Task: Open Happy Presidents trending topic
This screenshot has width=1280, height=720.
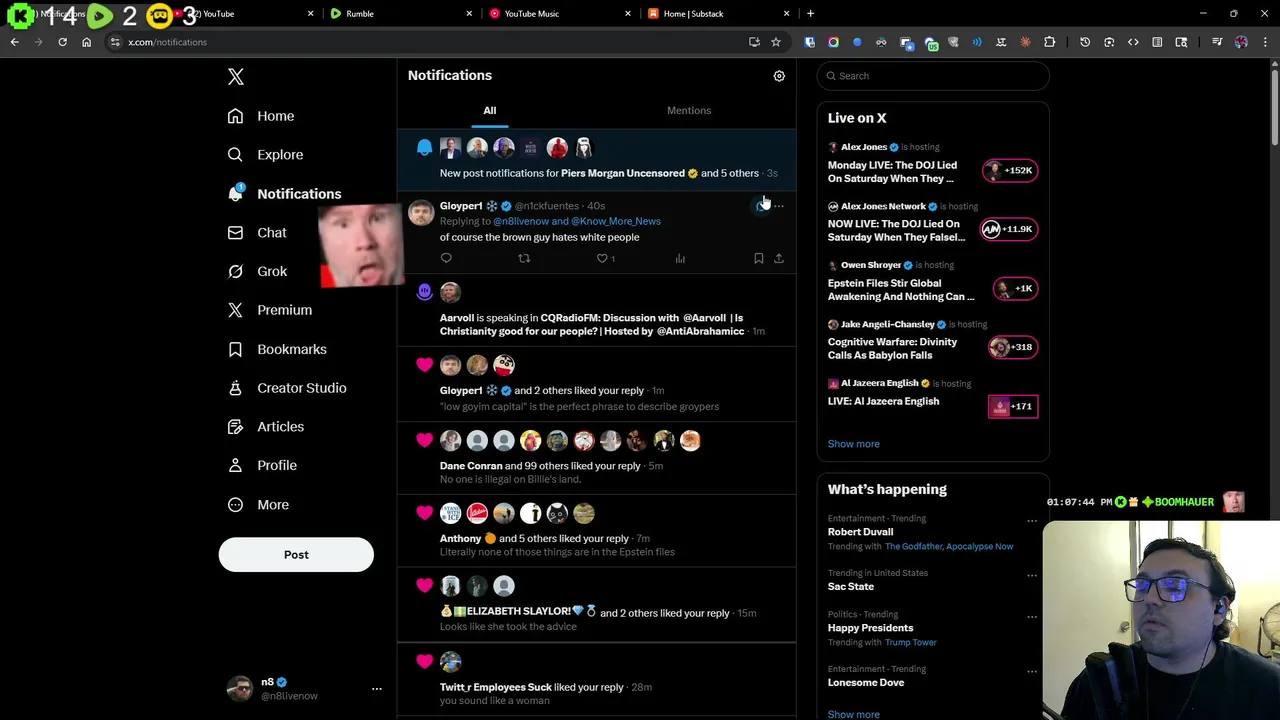Action: pyautogui.click(x=871, y=628)
